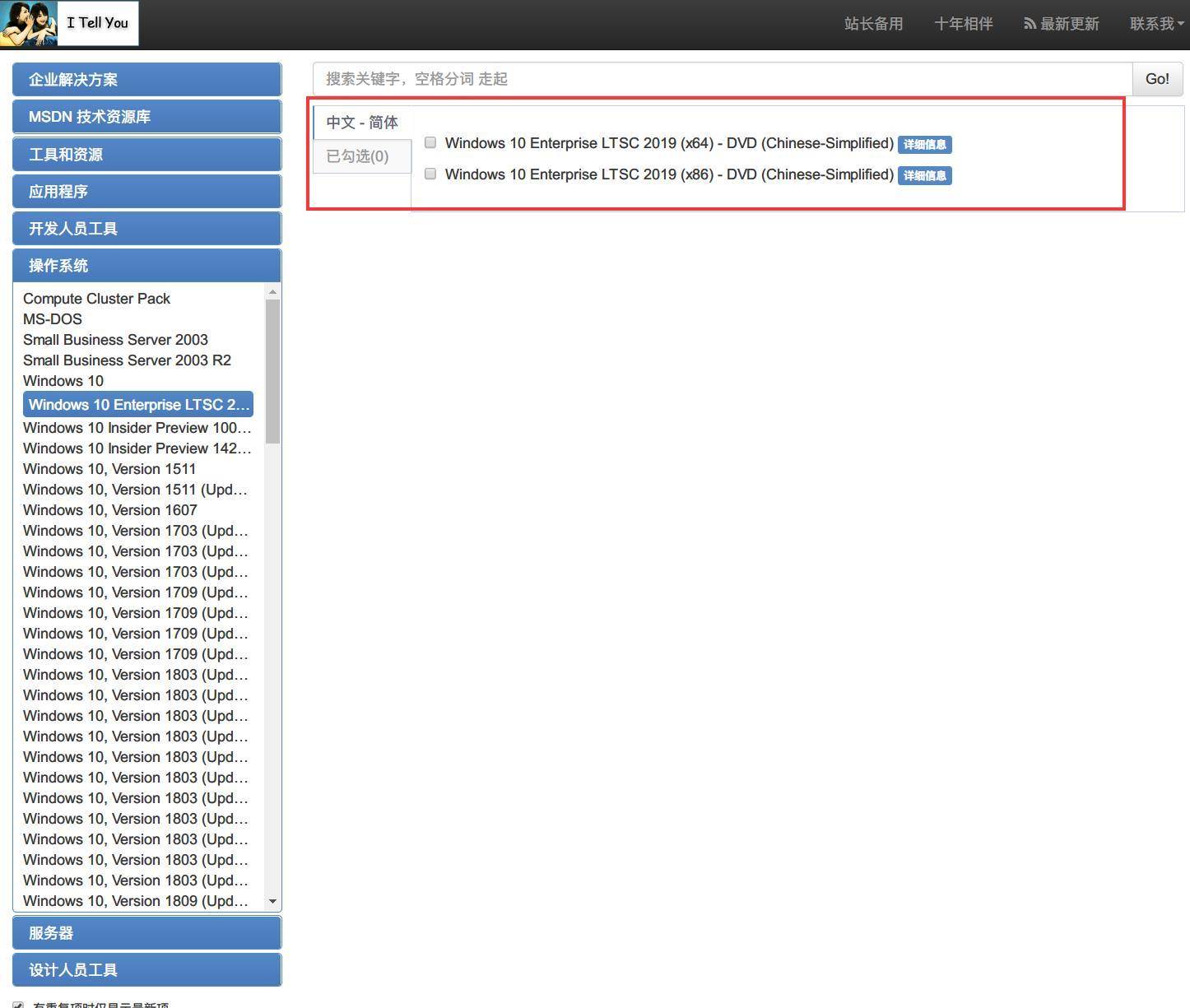Viewport: 1190px width, 1008px height.
Task: Click the LTSC 2019 (x64) DVD title text
Action: tap(669, 143)
